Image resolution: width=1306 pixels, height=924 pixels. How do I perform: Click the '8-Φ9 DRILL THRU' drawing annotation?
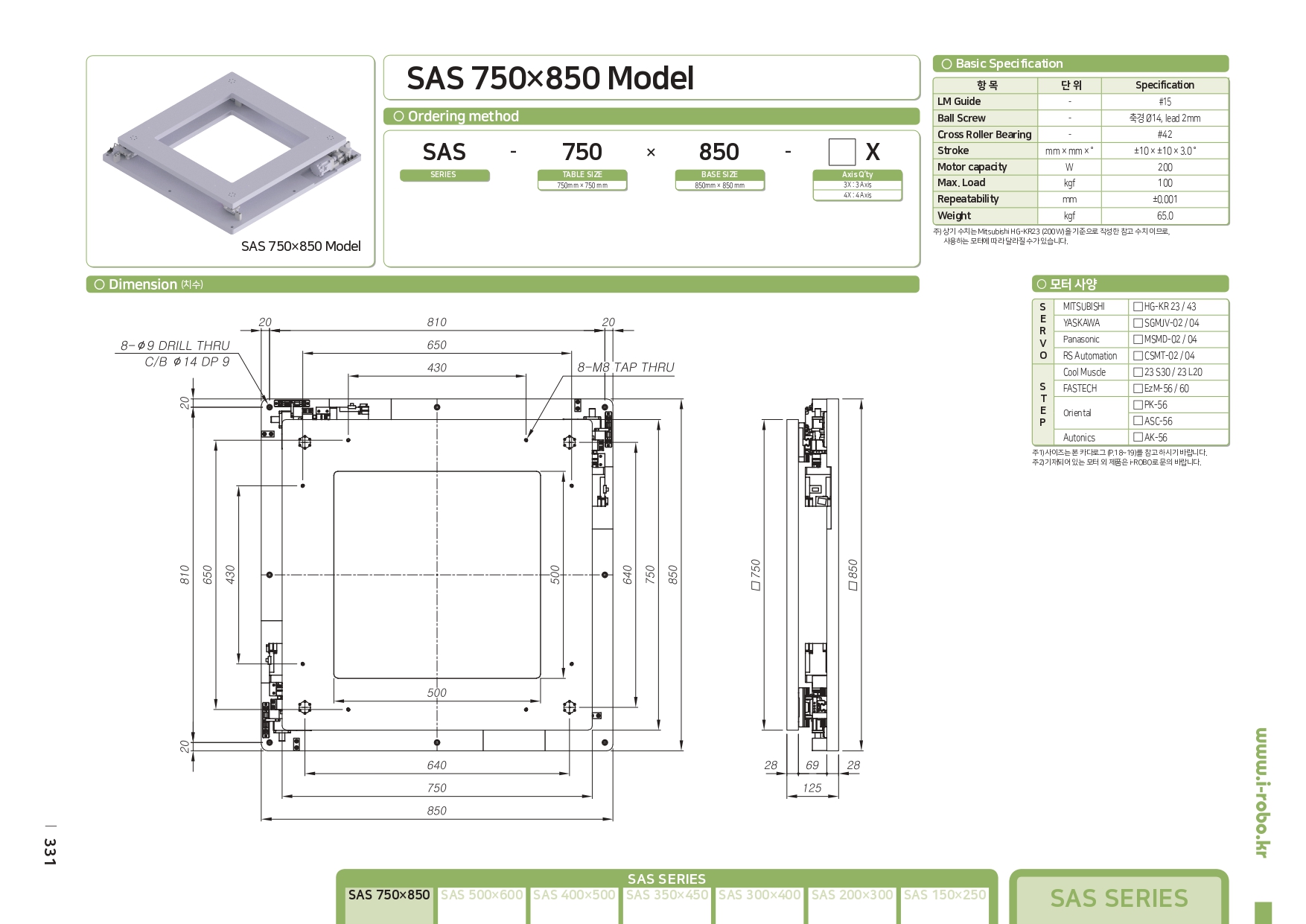pyautogui.click(x=175, y=345)
